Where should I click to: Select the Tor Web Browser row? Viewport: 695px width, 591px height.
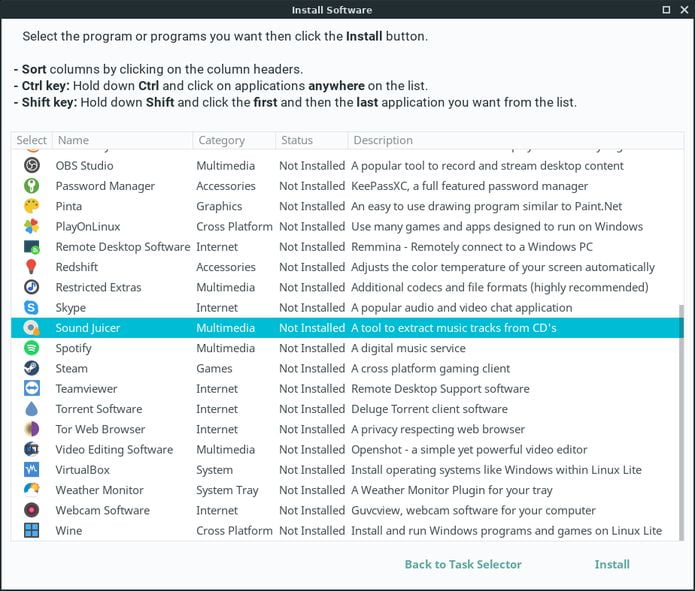pyautogui.click(x=347, y=429)
